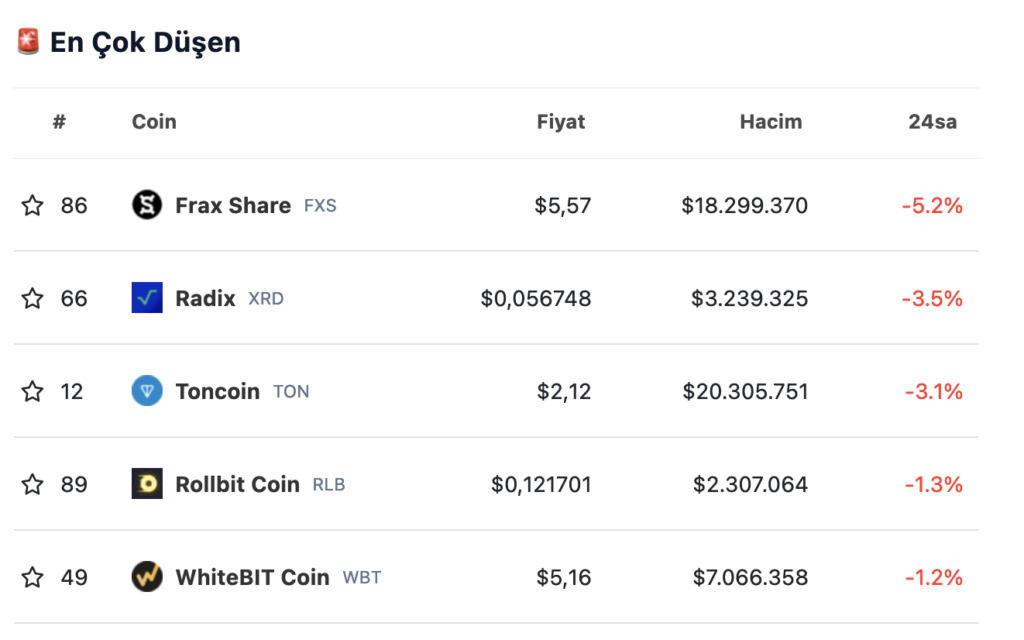
Task: Click the WhiteBIT Coin logo
Action: (x=147, y=577)
